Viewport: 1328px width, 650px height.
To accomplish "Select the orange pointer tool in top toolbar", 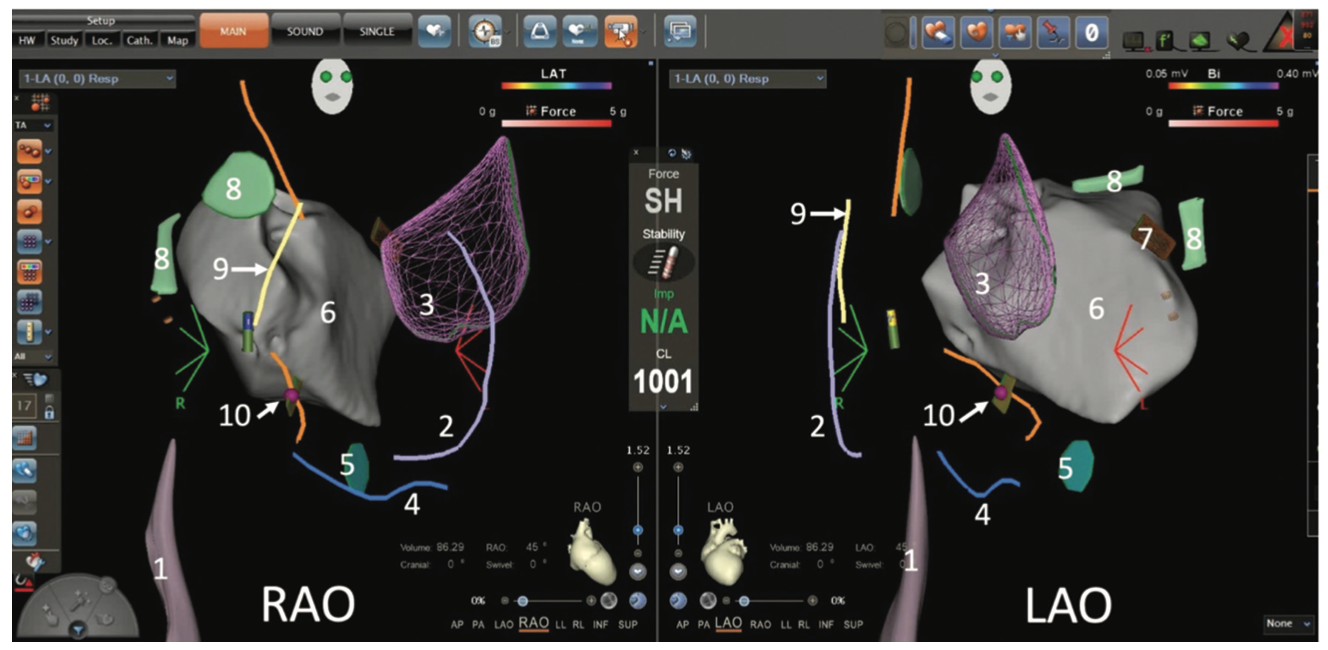I will tap(621, 30).
